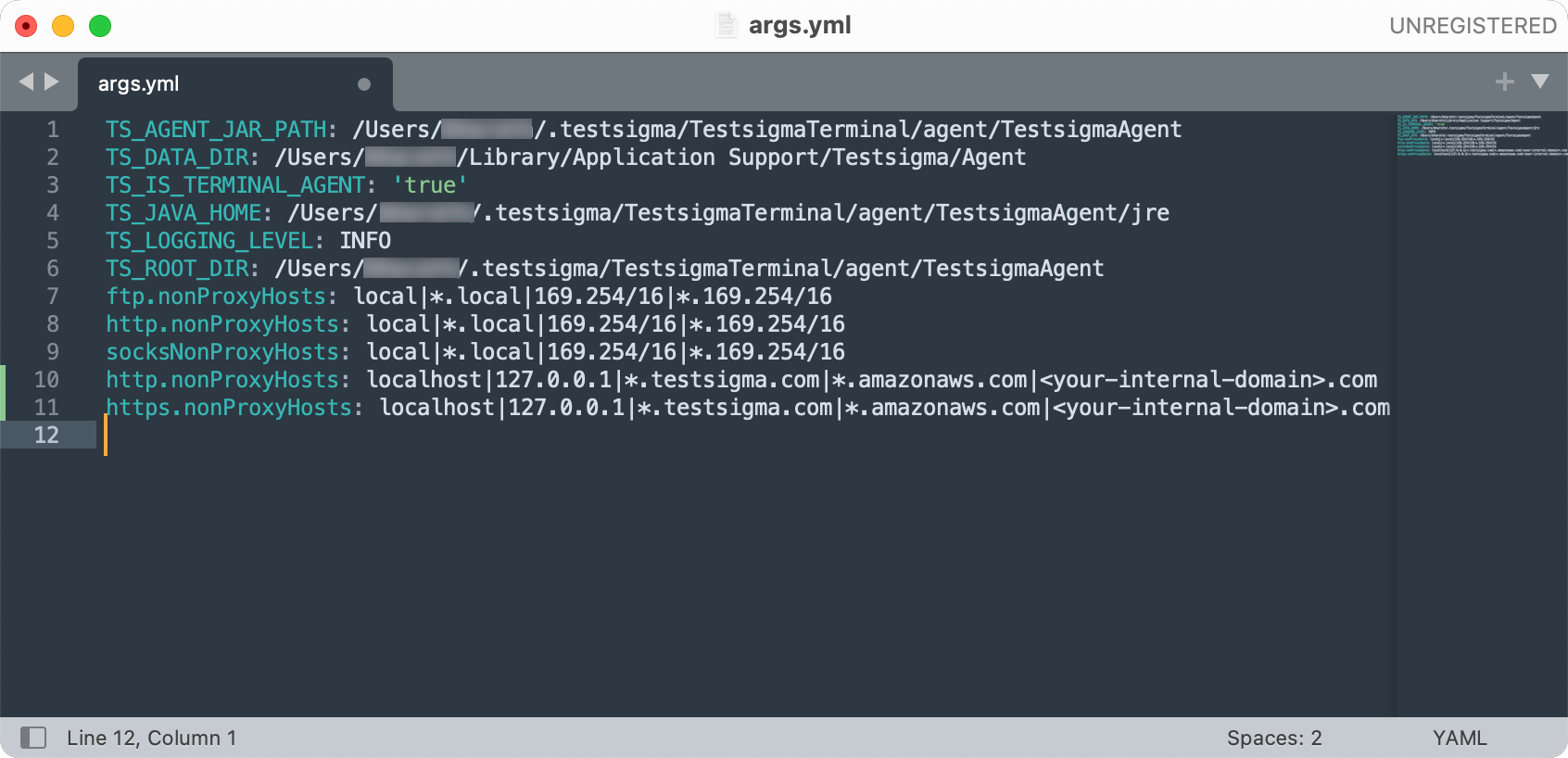Open a new tab with plus icon
Screen dimensions: 1568x758
1505,82
